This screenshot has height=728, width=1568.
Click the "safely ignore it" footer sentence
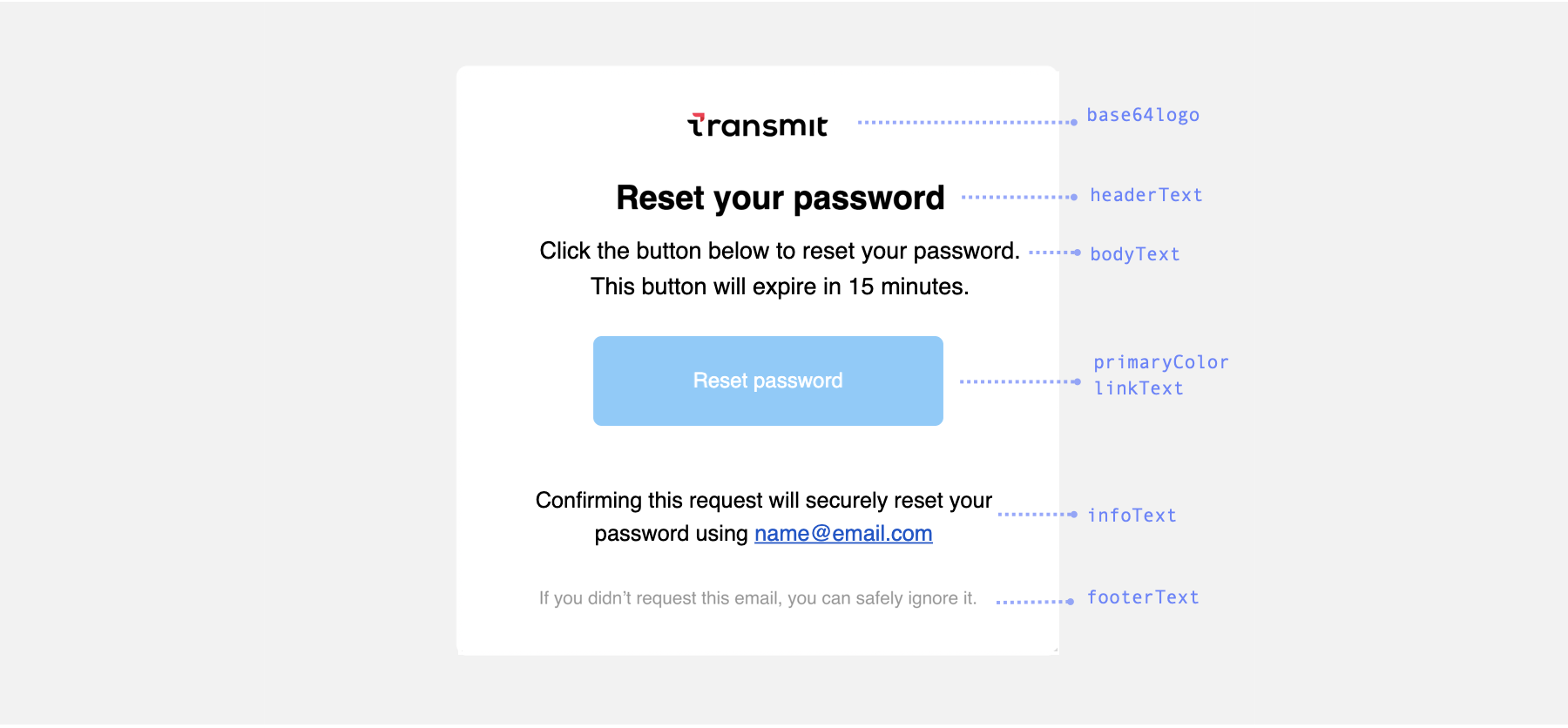click(757, 598)
